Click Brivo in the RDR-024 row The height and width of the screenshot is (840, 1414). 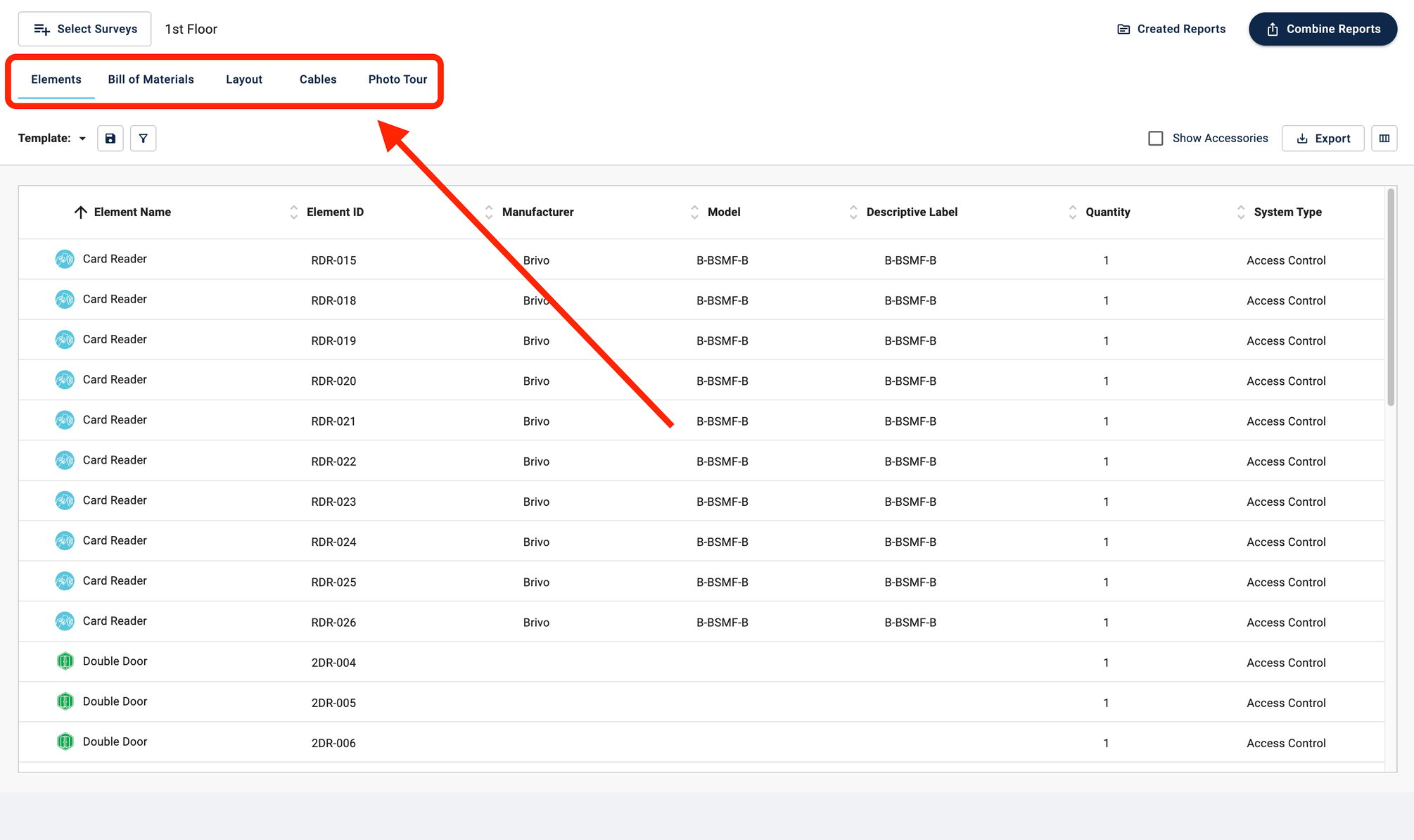point(536,542)
